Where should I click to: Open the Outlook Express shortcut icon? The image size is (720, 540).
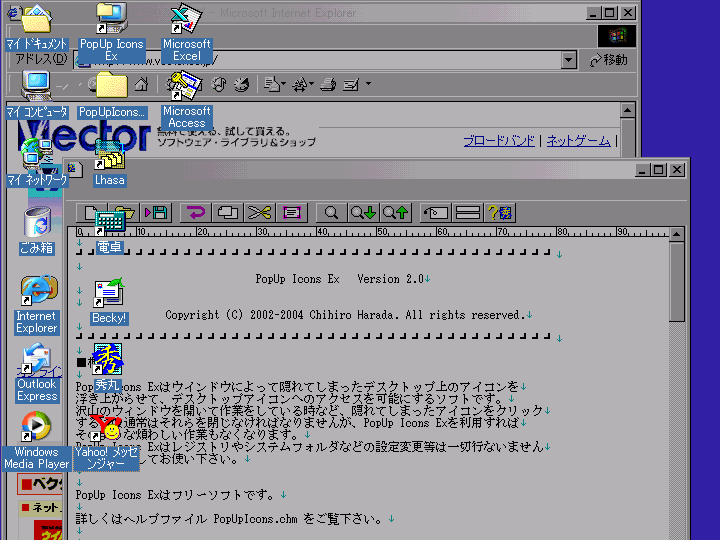pyautogui.click(x=37, y=373)
